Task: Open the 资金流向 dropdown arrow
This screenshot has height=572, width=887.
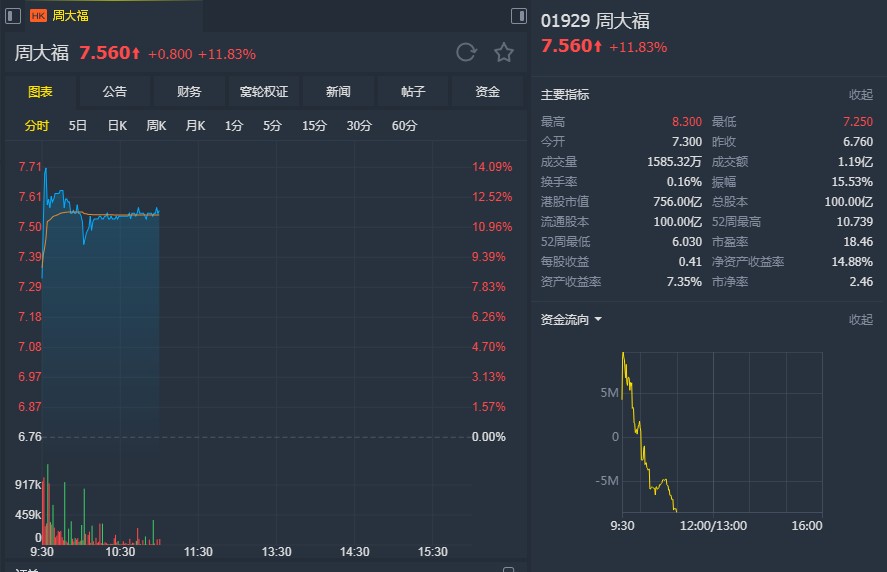Action: point(598,320)
